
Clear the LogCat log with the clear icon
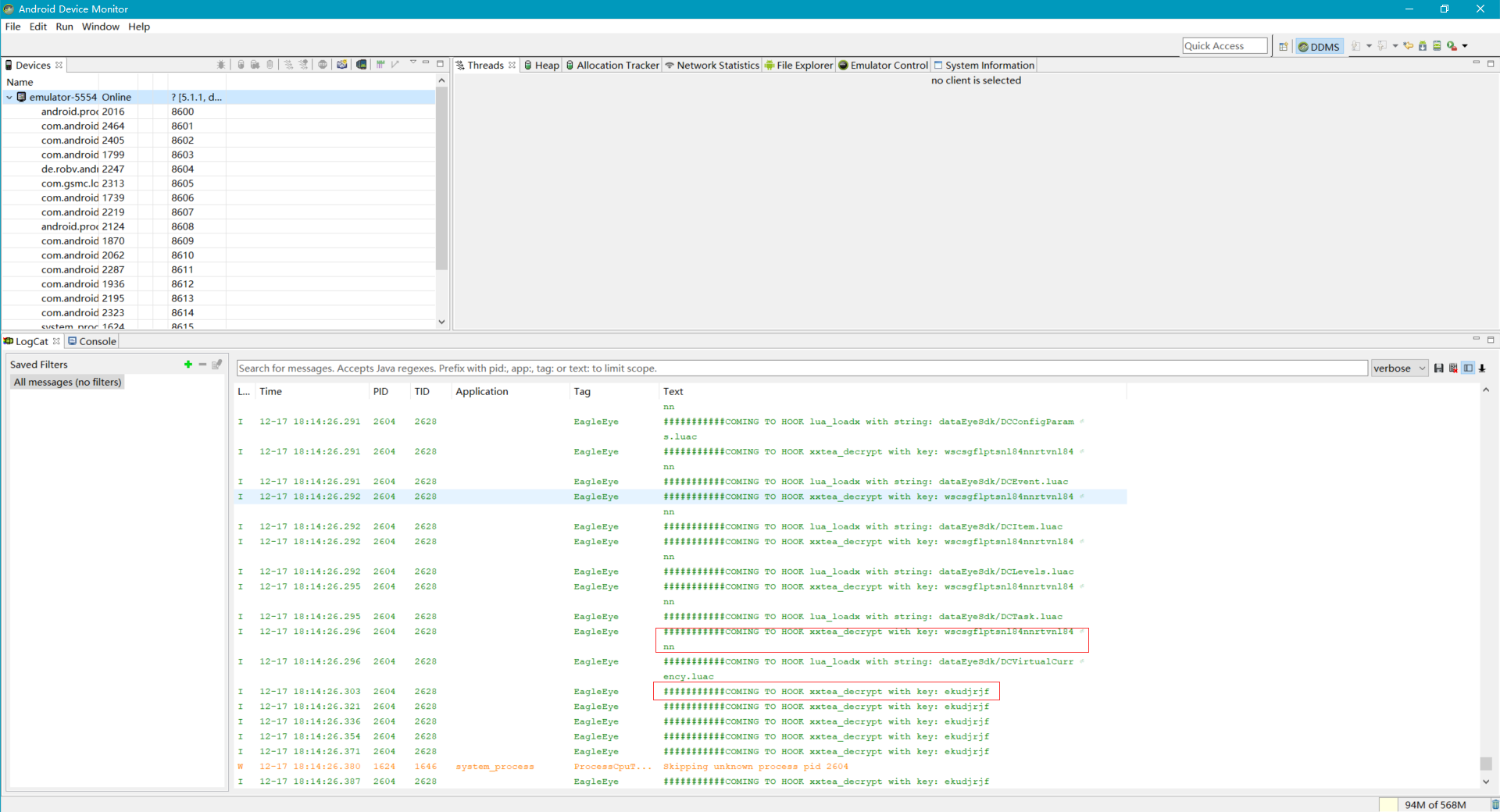point(1454,368)
